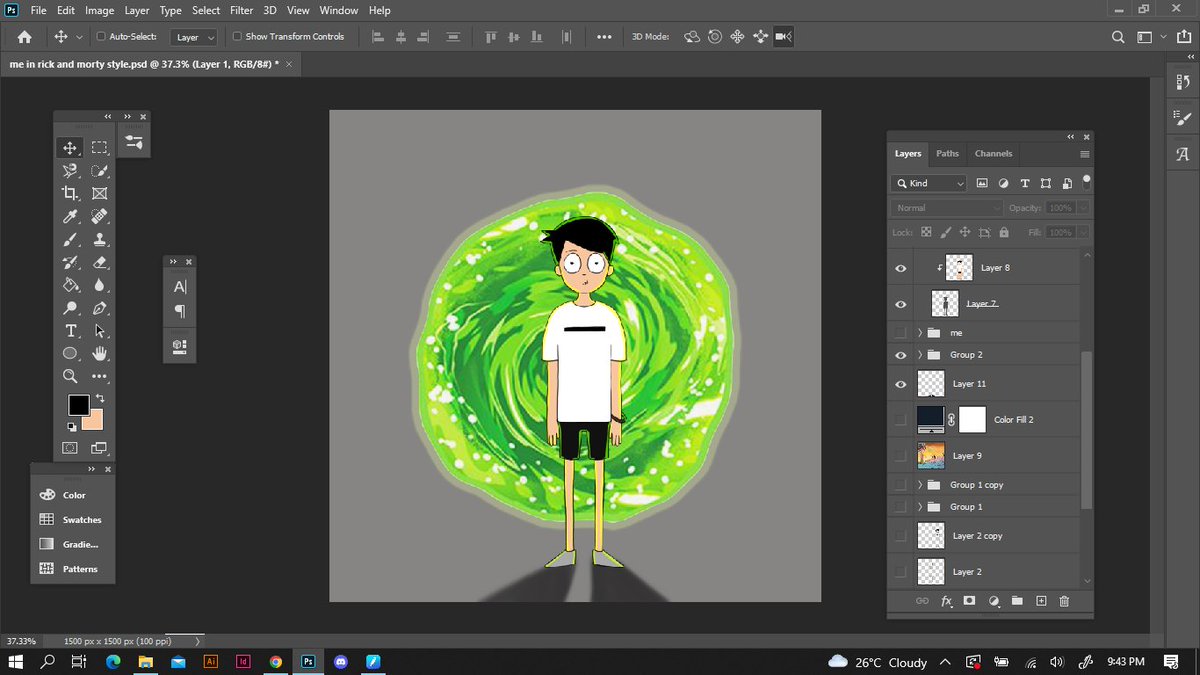Open the Kind filter dropdown

930,184
